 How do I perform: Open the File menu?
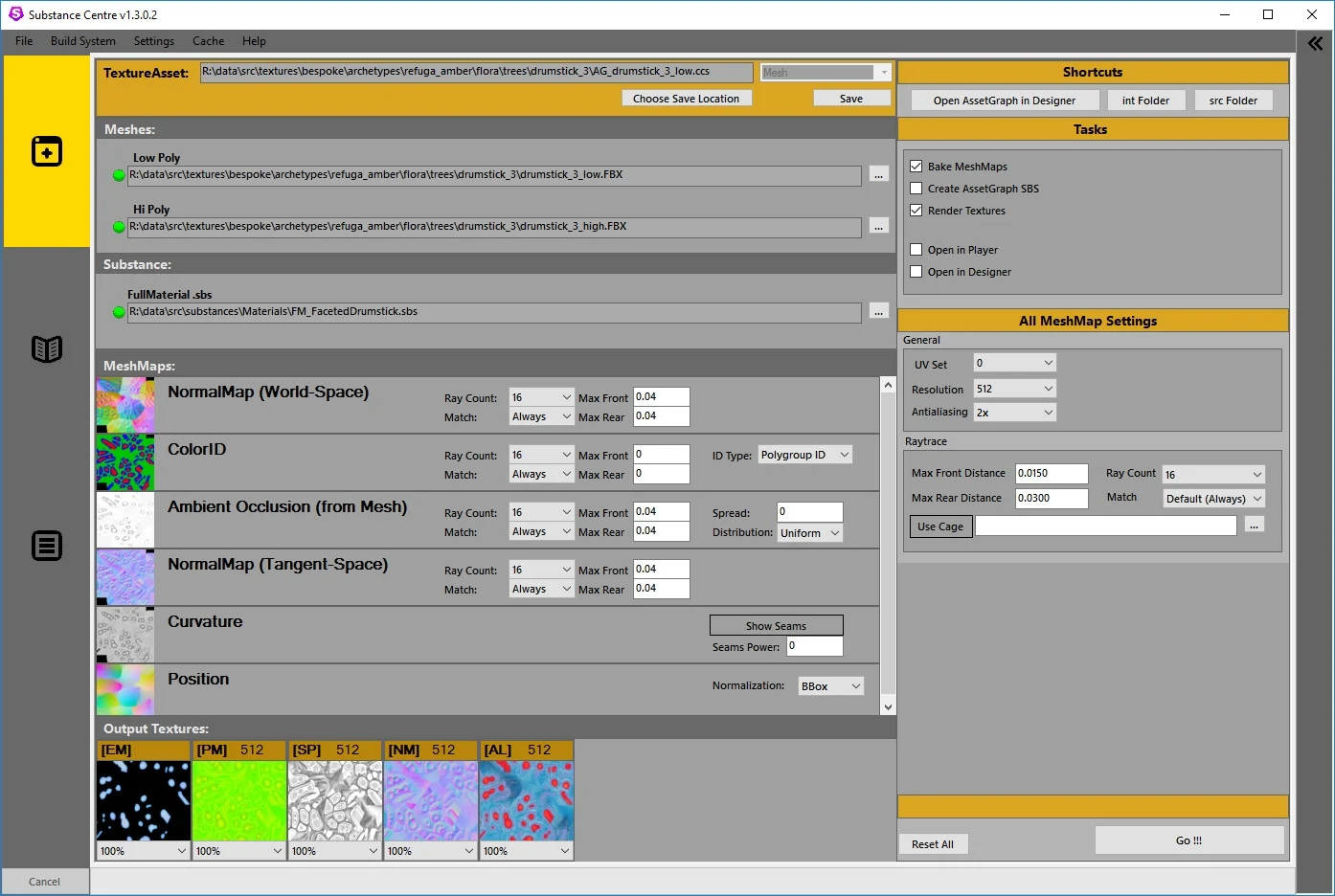[24, 41]
